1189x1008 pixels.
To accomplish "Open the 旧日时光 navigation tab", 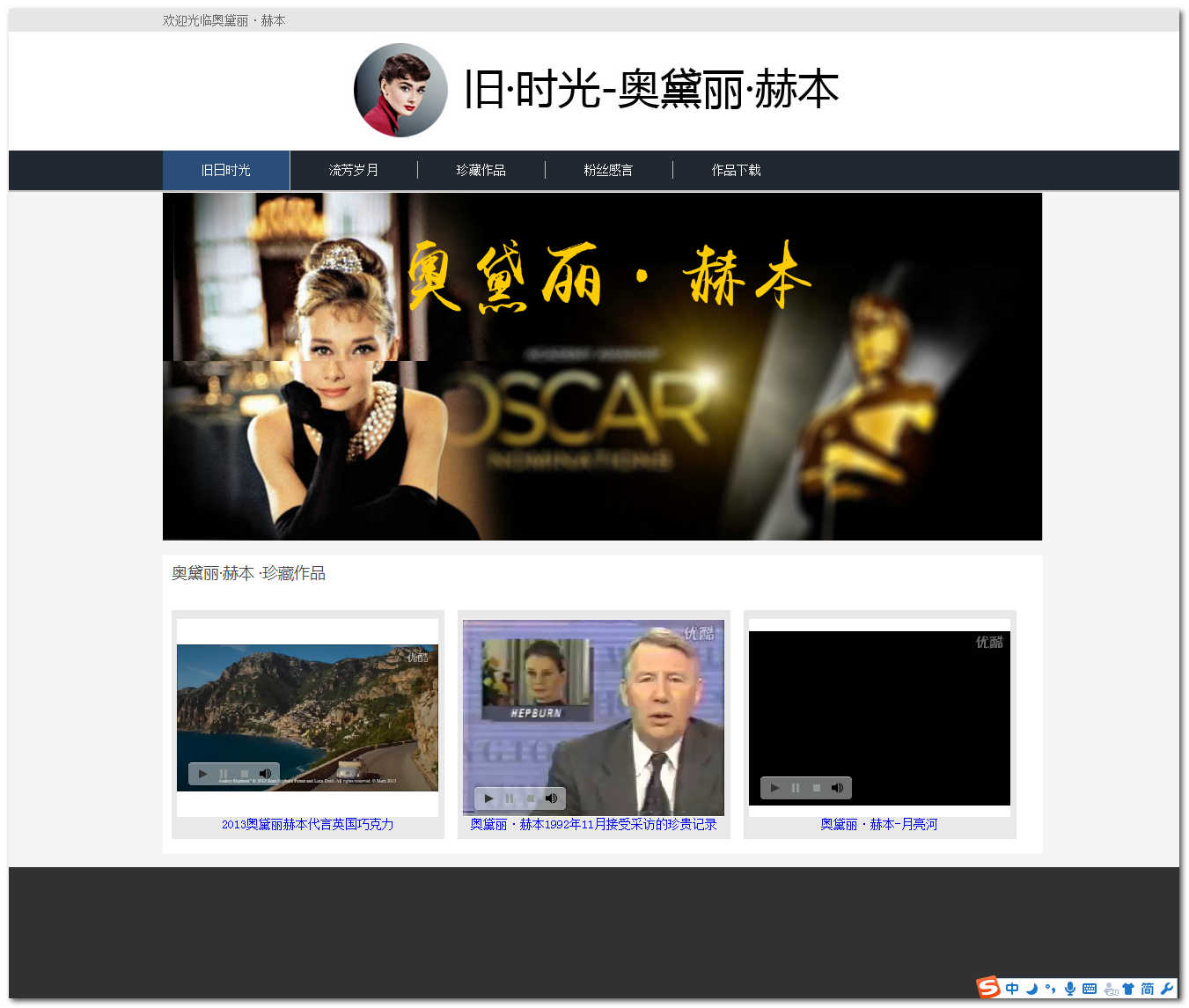I will tap(226, 170).
